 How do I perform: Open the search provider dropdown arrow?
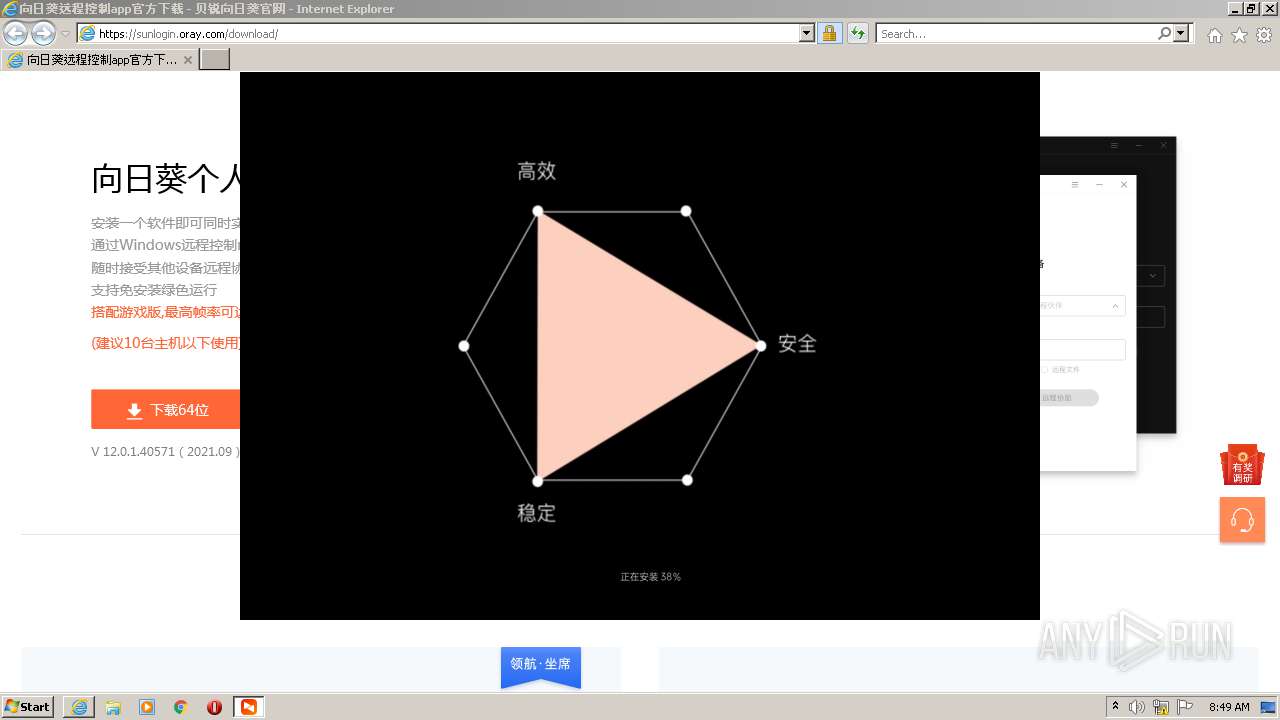coord(1182,33)
